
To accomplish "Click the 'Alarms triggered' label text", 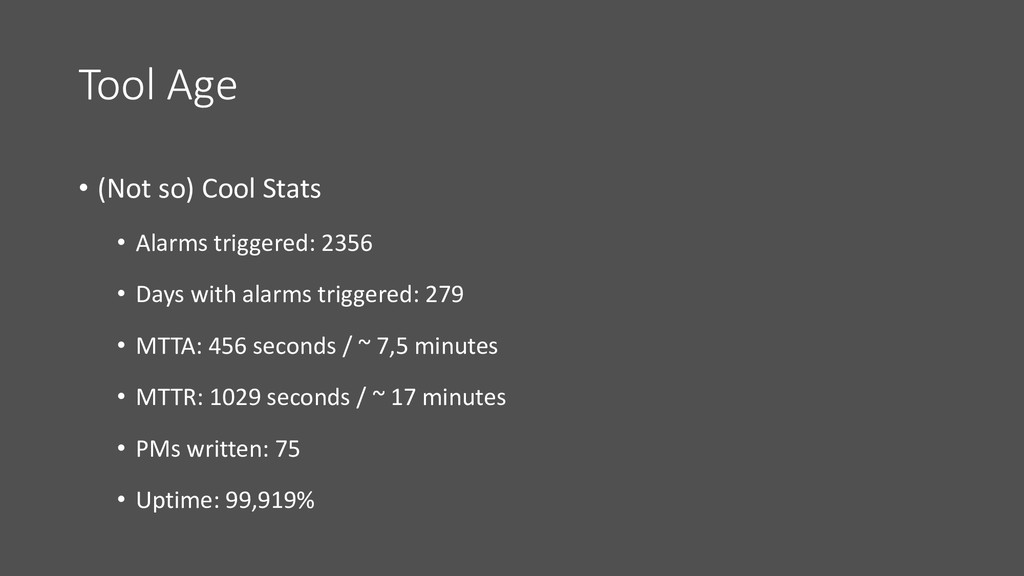I will pos(225,244).
